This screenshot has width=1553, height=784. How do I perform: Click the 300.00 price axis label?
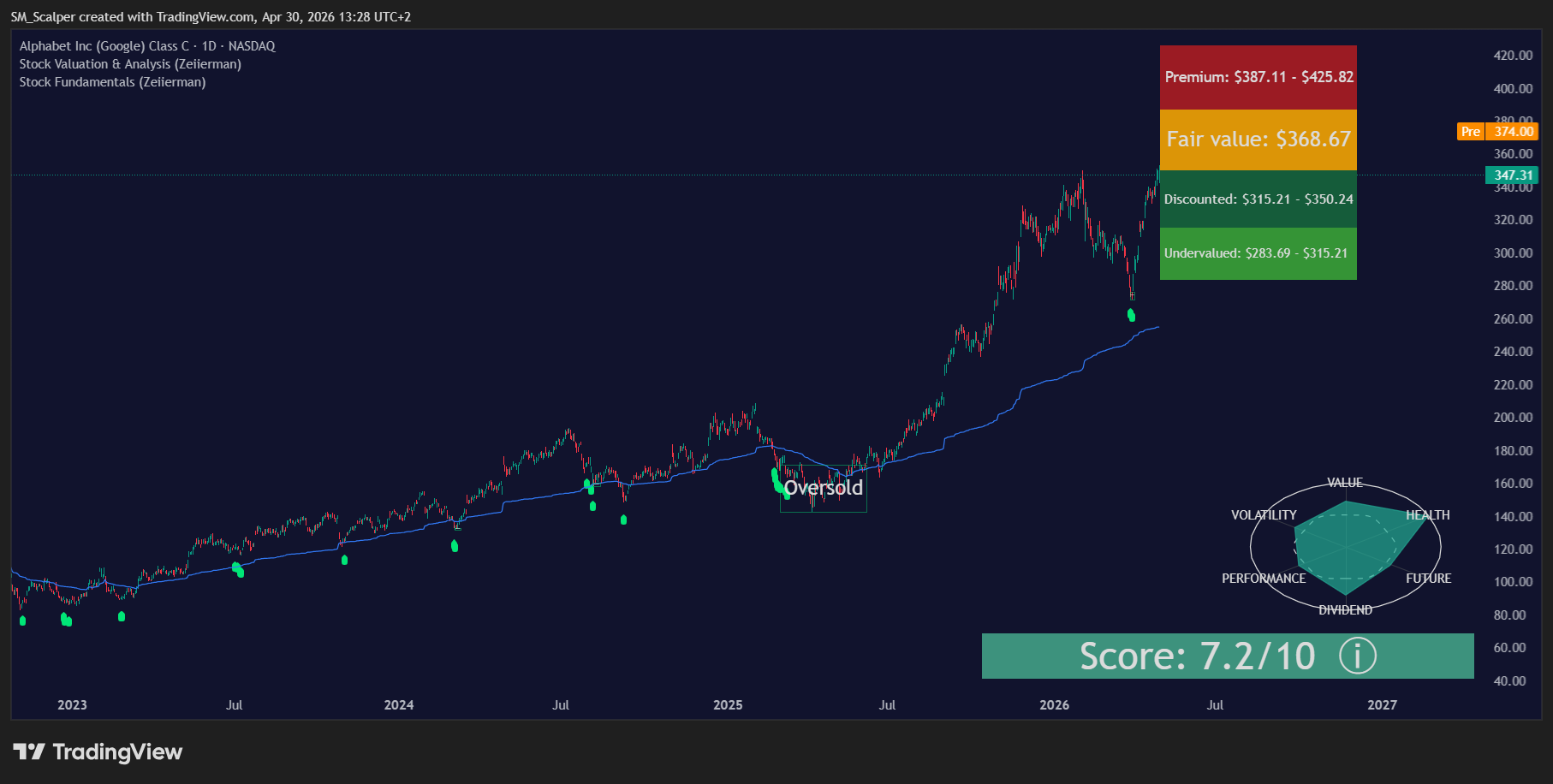click(1513, 253)
